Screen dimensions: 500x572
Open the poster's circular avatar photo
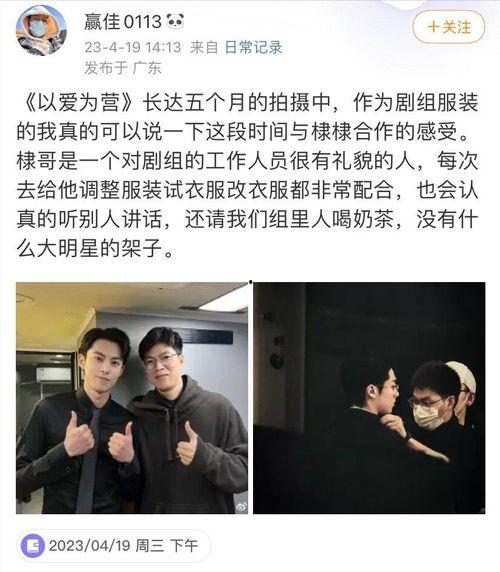pyautogui.click(x=41, y=30)
